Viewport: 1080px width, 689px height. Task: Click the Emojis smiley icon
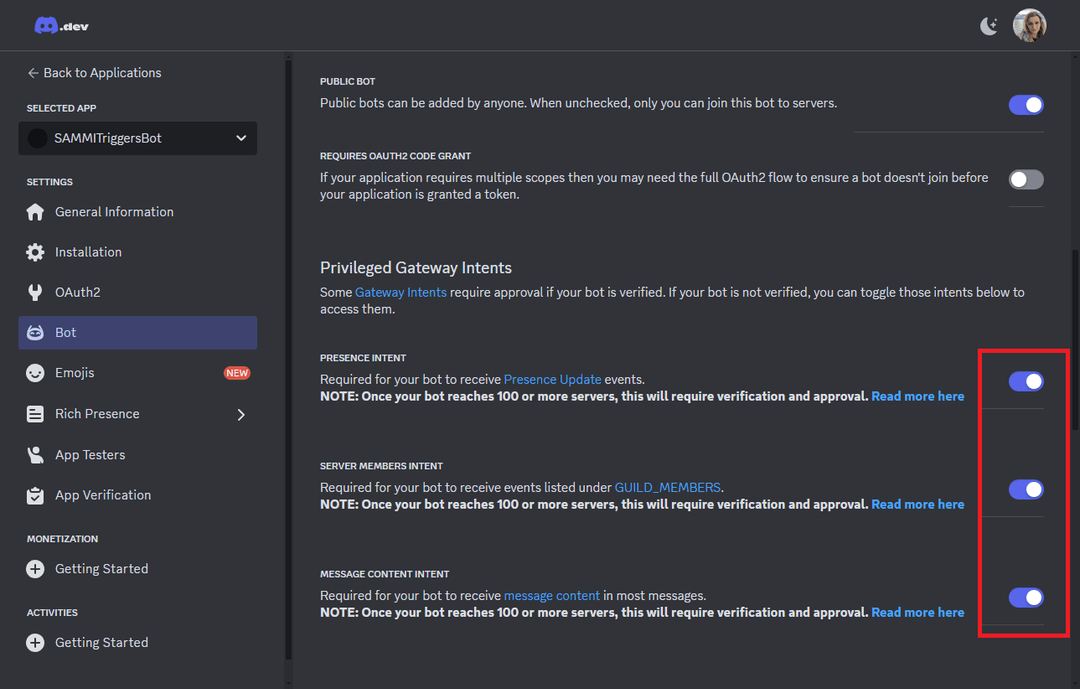click(35, 373)
